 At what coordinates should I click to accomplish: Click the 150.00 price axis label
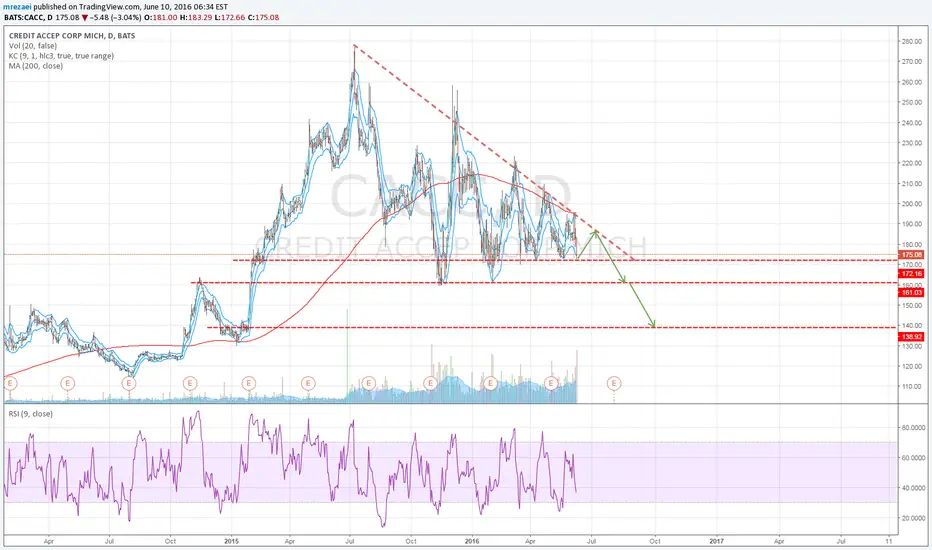(x=912, y=305)
